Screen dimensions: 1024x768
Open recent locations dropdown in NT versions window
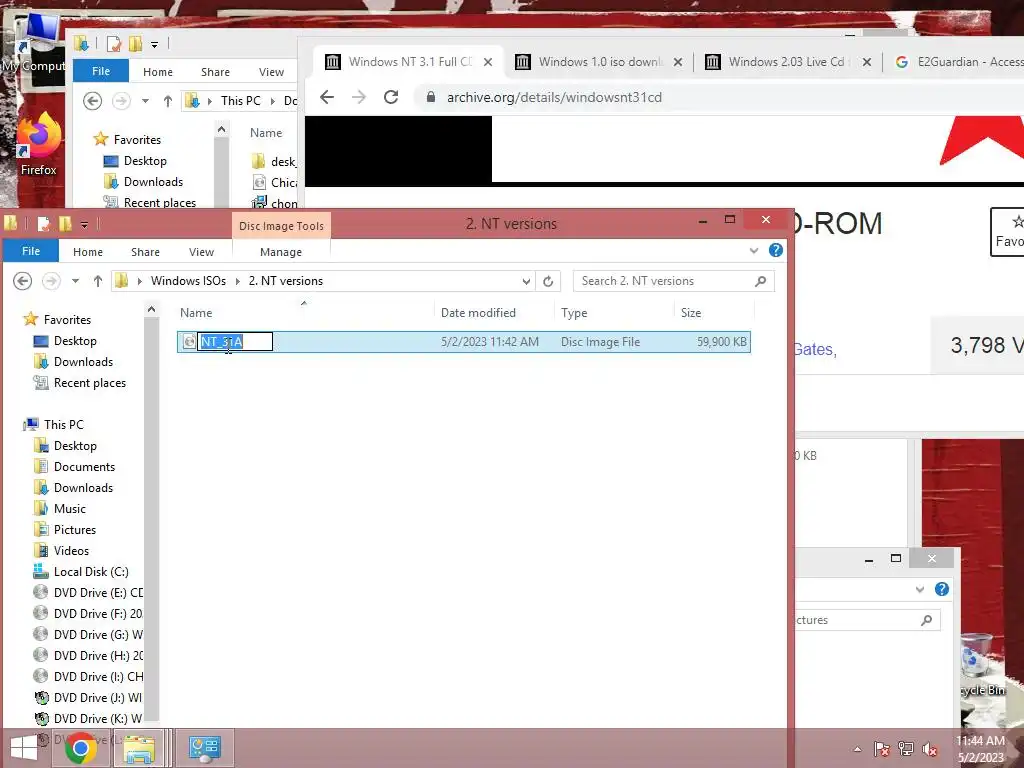coord(75,281)
